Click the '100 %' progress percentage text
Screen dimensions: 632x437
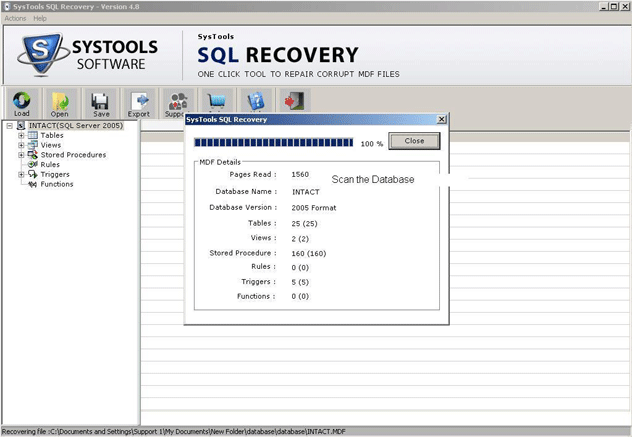[x=372, y=144]
